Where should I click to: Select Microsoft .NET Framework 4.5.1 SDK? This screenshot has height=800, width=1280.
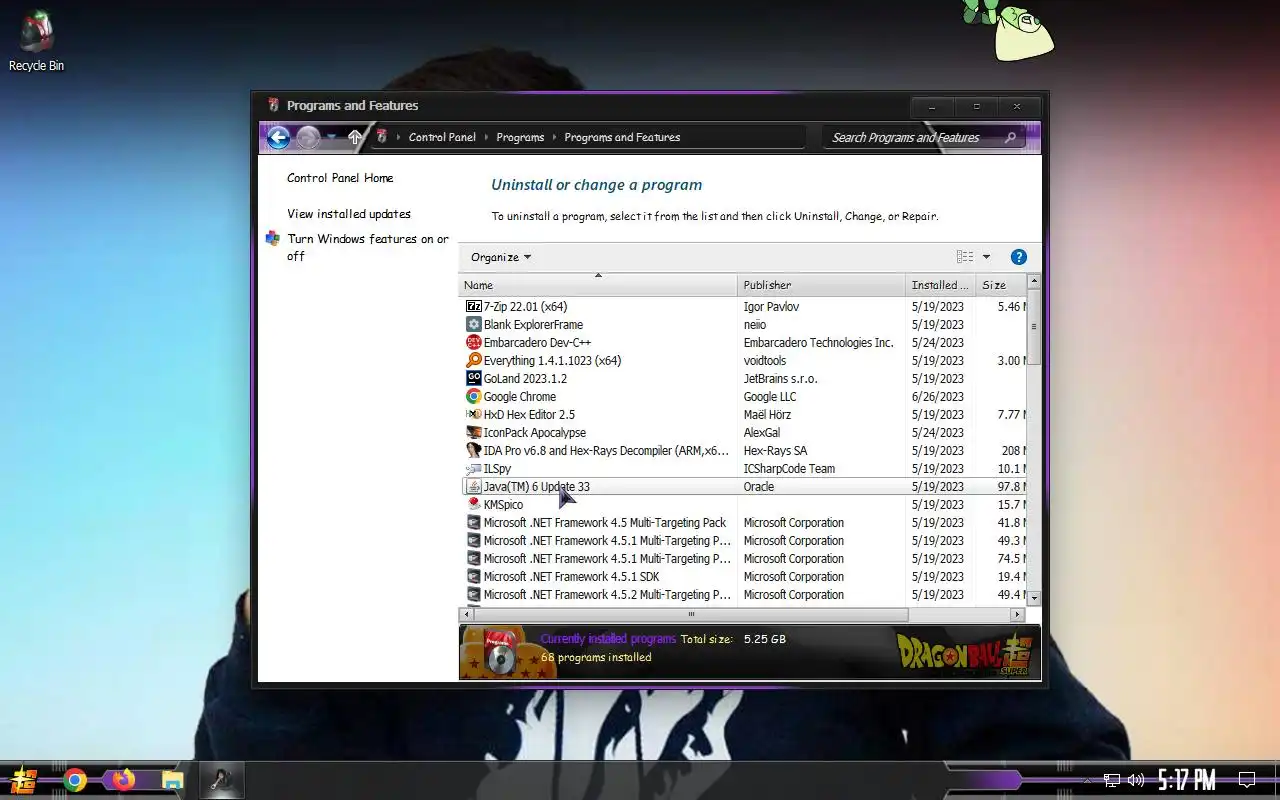pyautogui.click(x=743, y=577)
